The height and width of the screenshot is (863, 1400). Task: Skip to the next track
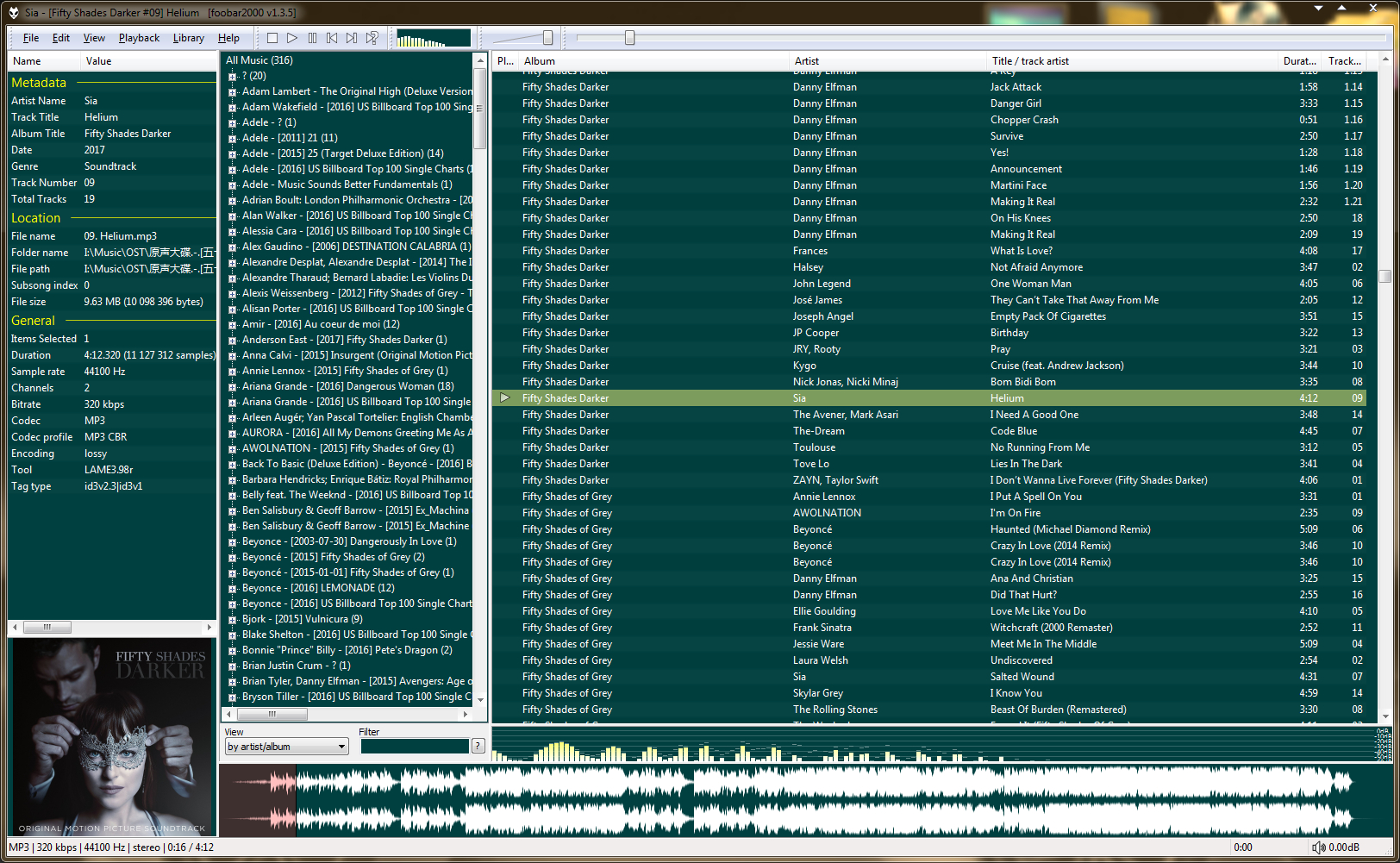[352, 38]
